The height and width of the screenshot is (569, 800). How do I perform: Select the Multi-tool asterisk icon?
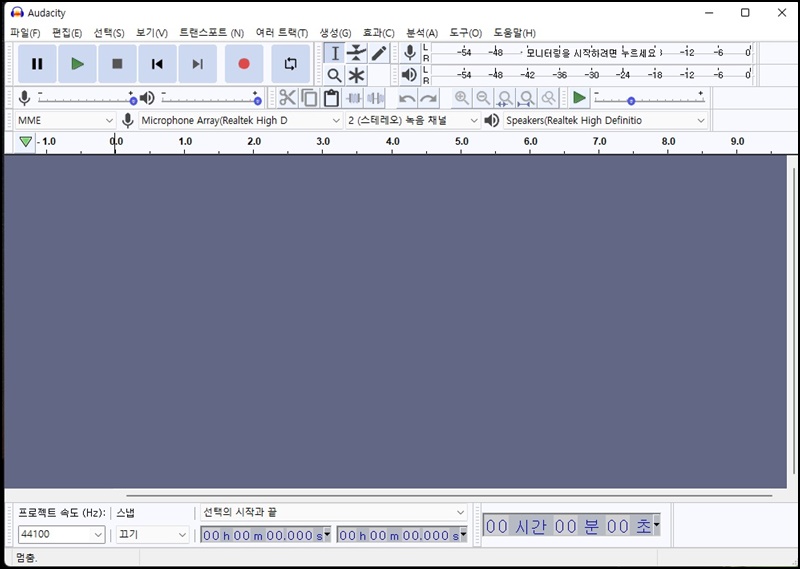(x=356, y=76)
